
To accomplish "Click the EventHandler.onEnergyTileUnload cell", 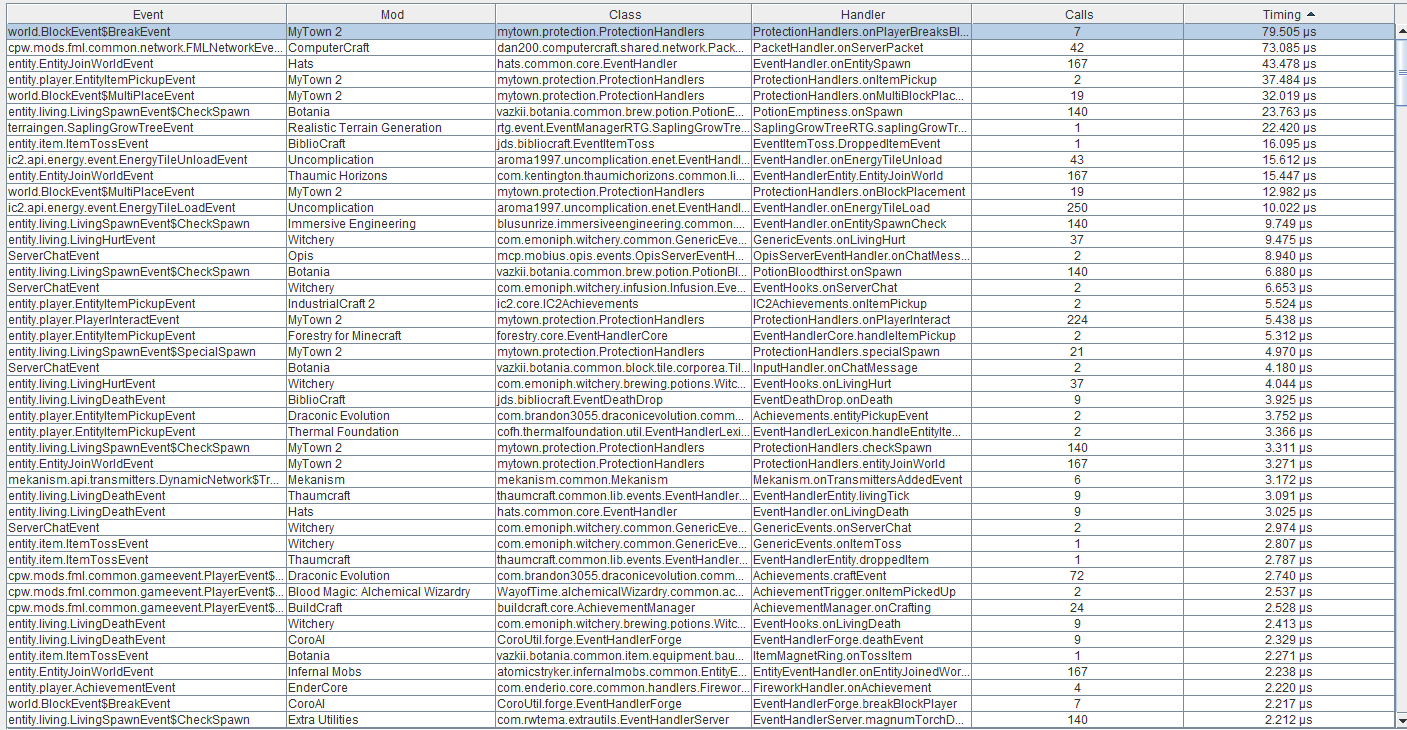I will pos(861,160).
